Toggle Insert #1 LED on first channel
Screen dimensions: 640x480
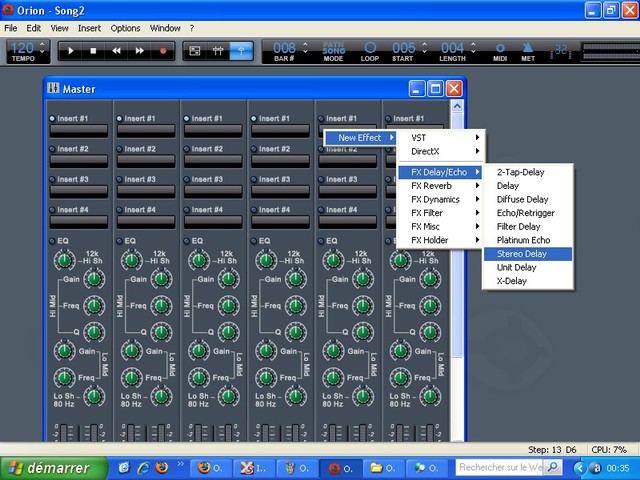(x=52, y=119)
